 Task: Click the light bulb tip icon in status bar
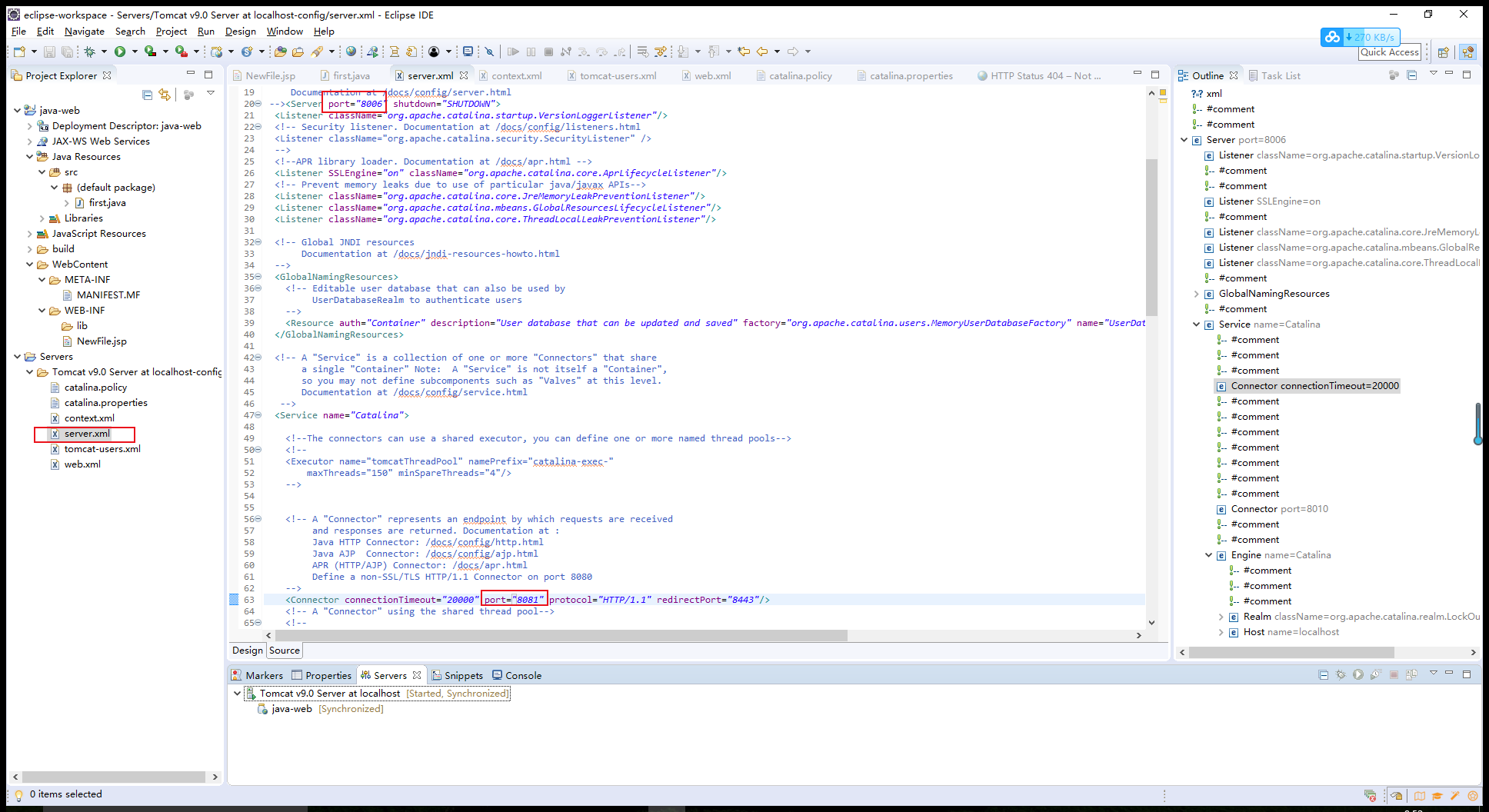tap(18, 795)
